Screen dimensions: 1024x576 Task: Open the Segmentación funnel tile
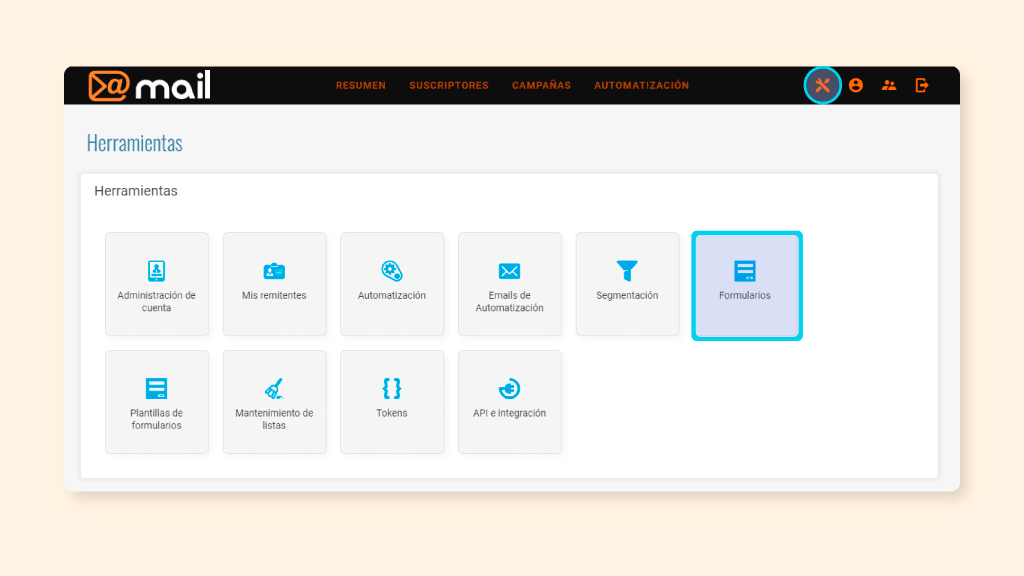tap(627, 284)
